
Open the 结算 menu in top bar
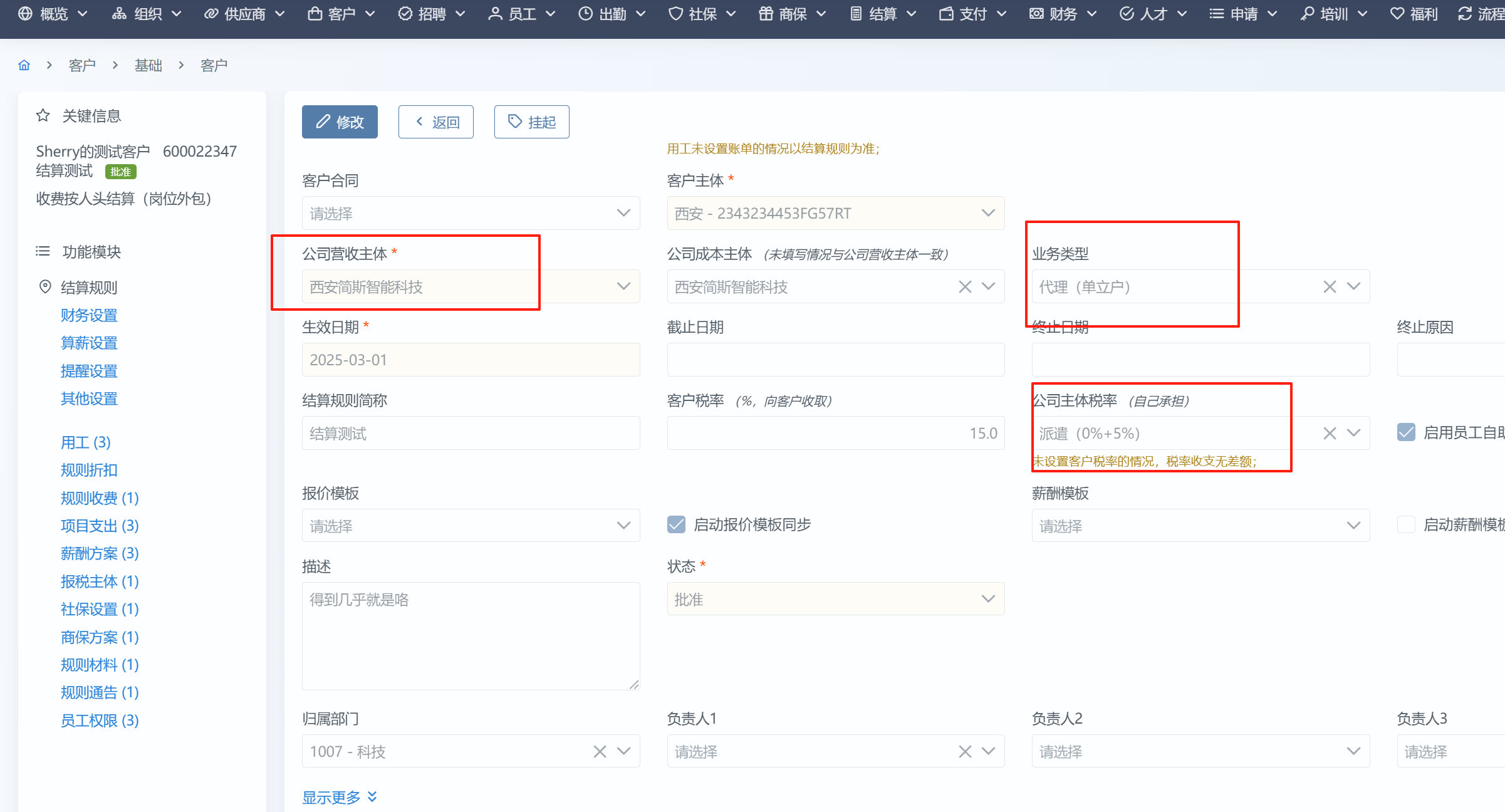[882, 14]
